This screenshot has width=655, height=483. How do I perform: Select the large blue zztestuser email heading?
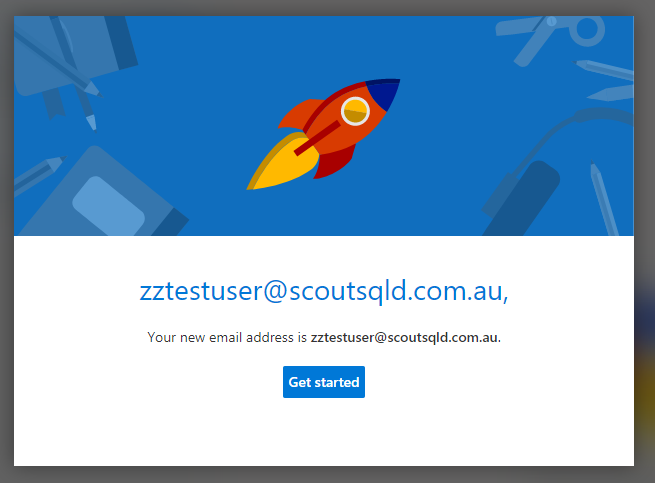coord(324,291)
